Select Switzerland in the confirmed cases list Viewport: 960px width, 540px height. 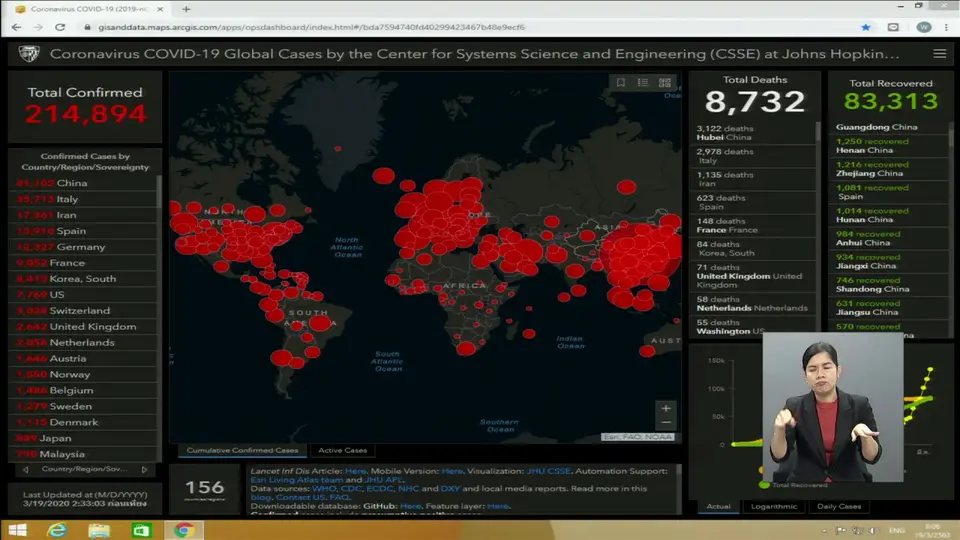pyautogui.click(x=83, y=310)
